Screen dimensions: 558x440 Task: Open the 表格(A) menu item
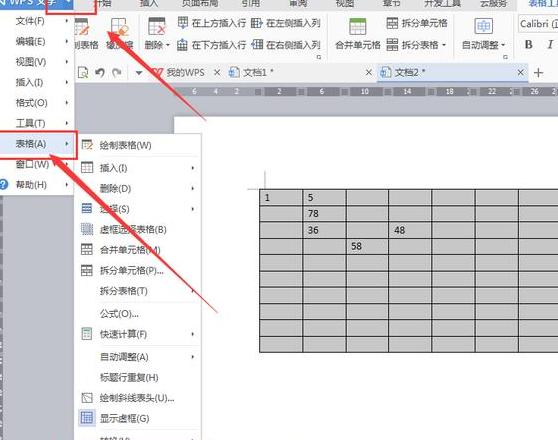click(38, 144)
